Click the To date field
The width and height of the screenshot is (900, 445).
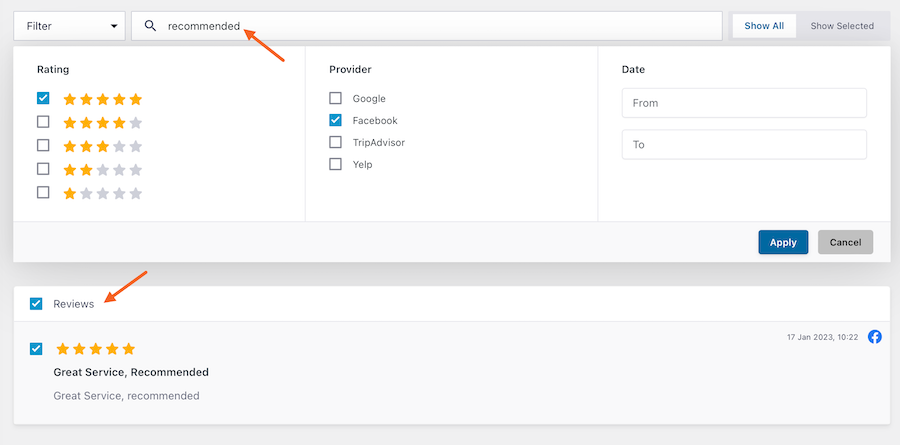point(743,145)
